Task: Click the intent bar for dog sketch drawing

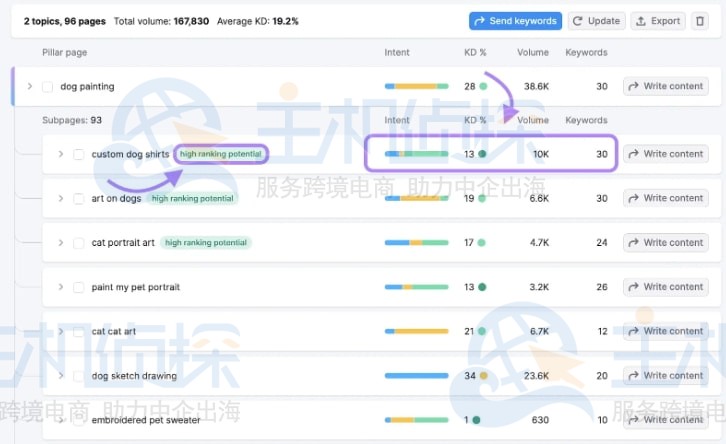Action: 416,376
